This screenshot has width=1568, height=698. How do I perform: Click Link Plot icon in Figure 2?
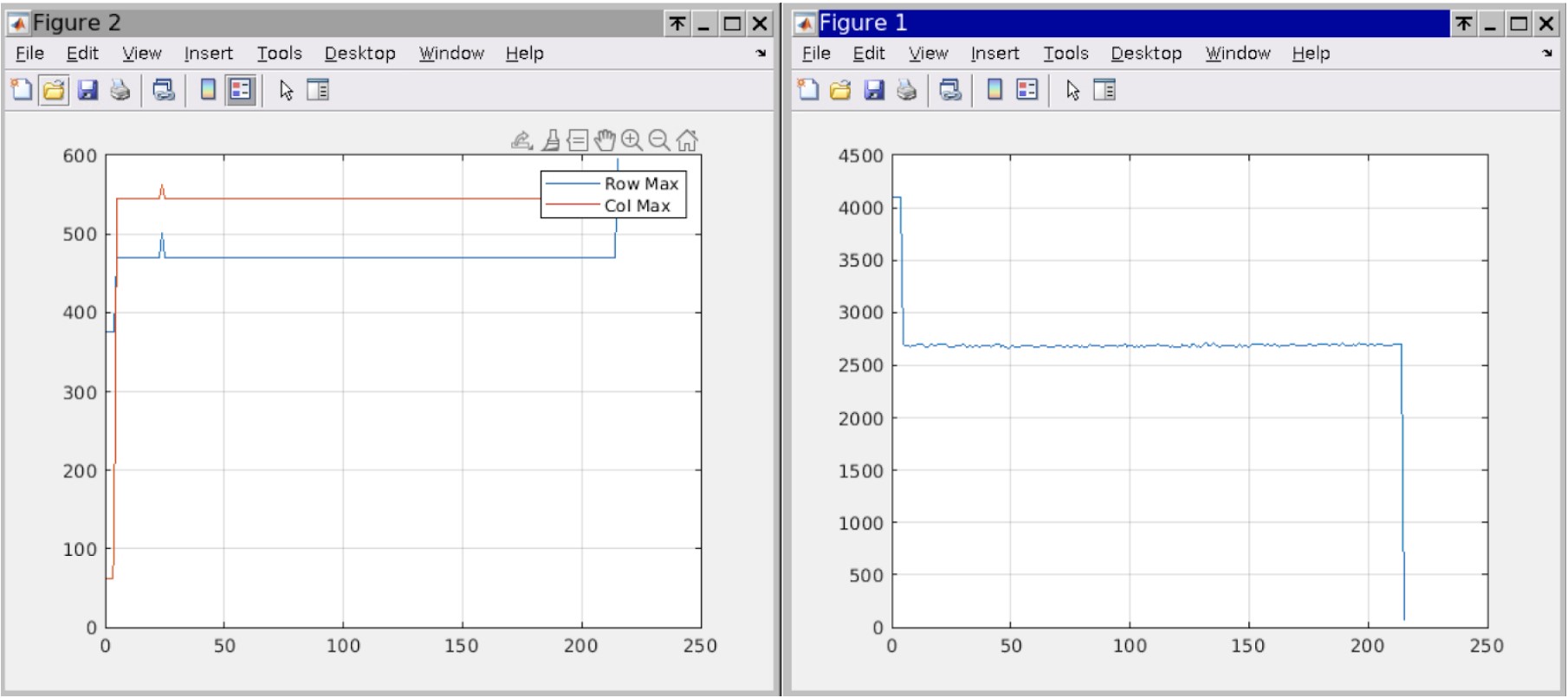(164, 90)
